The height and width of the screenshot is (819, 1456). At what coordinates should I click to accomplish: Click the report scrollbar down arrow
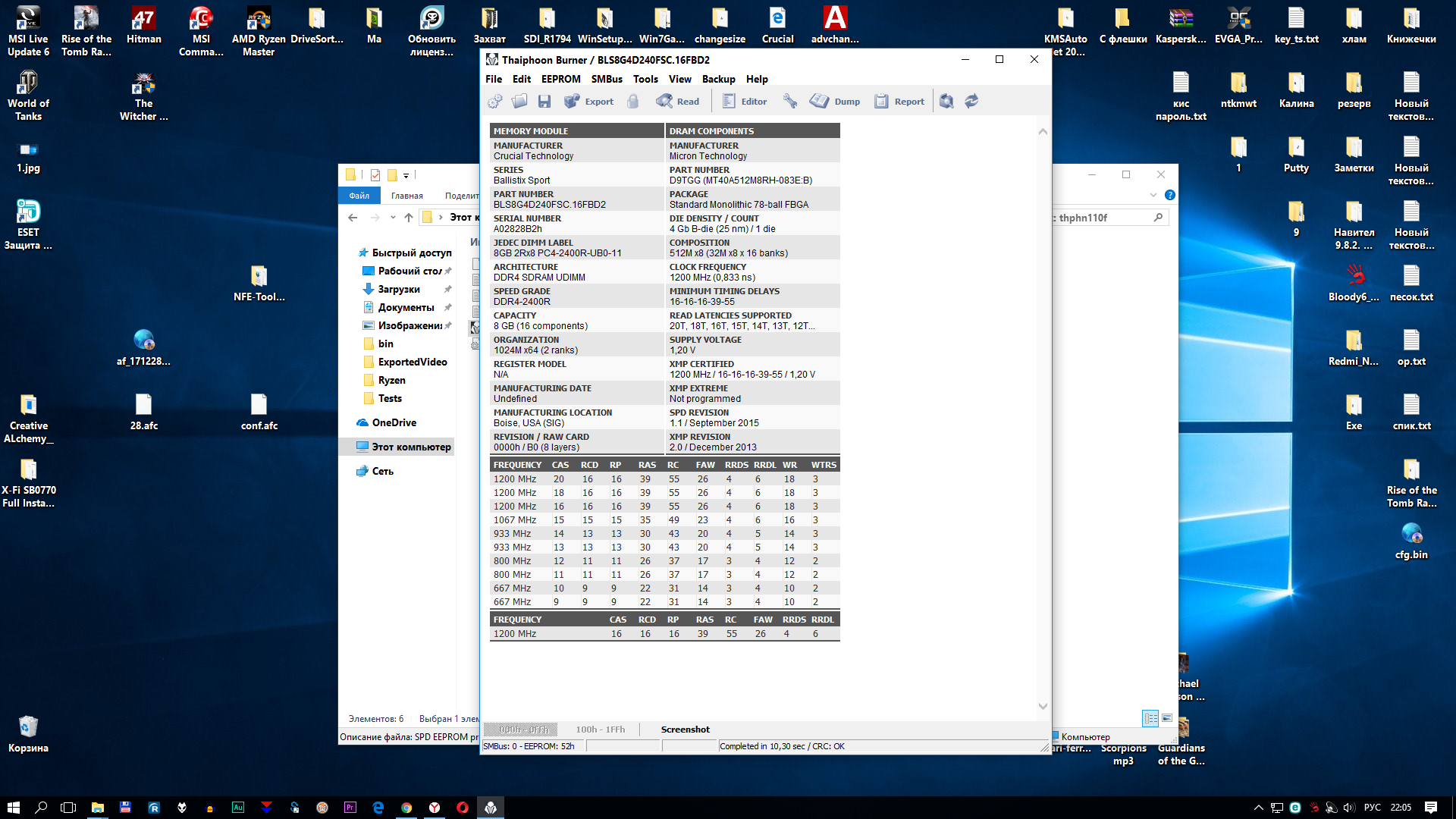[x=1043, y=706]
